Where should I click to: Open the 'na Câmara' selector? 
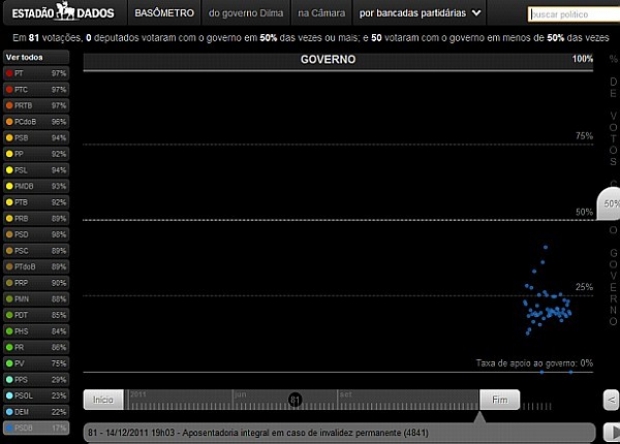point(321,14)
